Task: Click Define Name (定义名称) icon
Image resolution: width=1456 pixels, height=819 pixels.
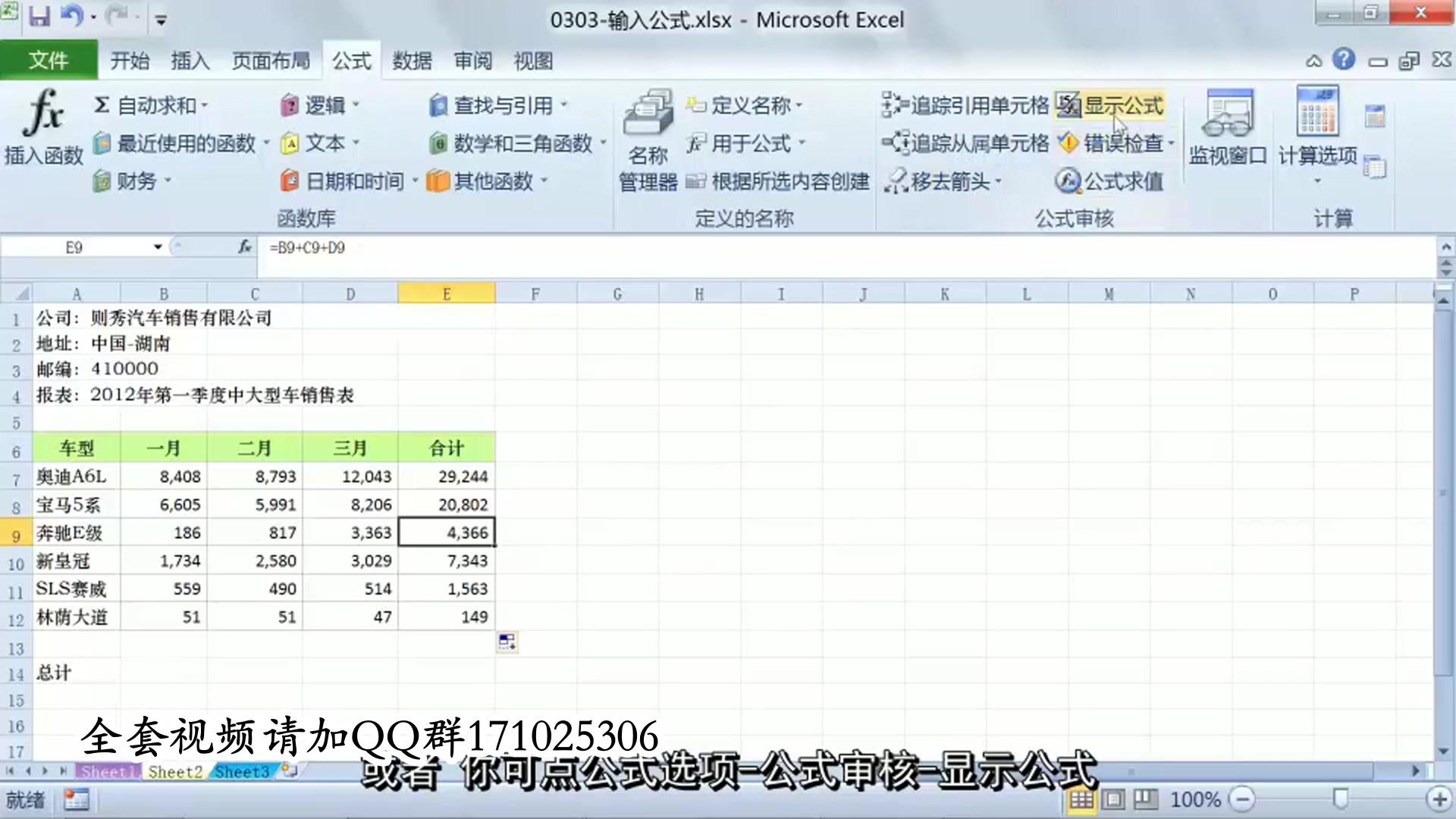Action: coord(696,105)
